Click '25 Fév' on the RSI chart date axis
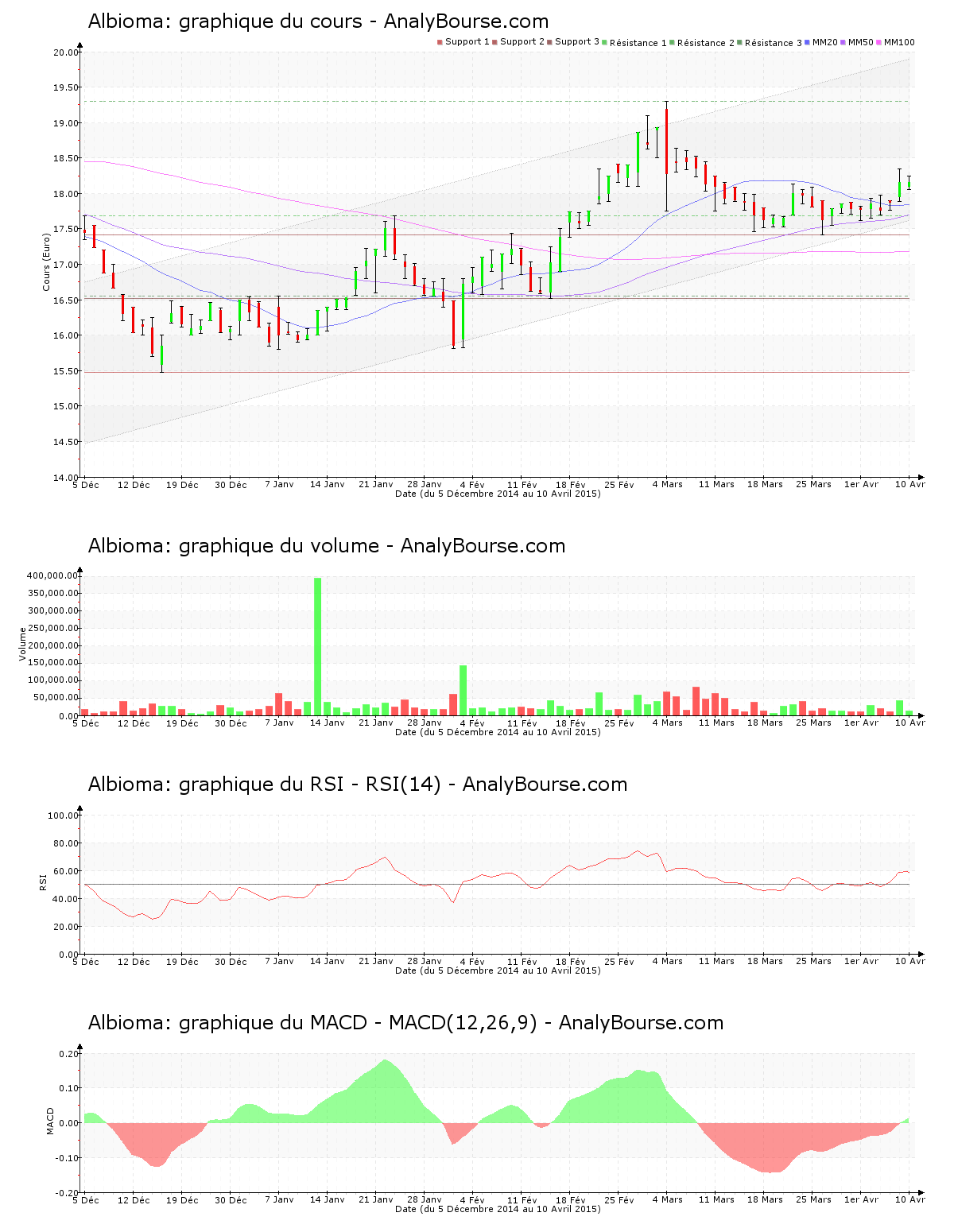Viewport: 954px width, 1232px height. click(x=619, y=962)
